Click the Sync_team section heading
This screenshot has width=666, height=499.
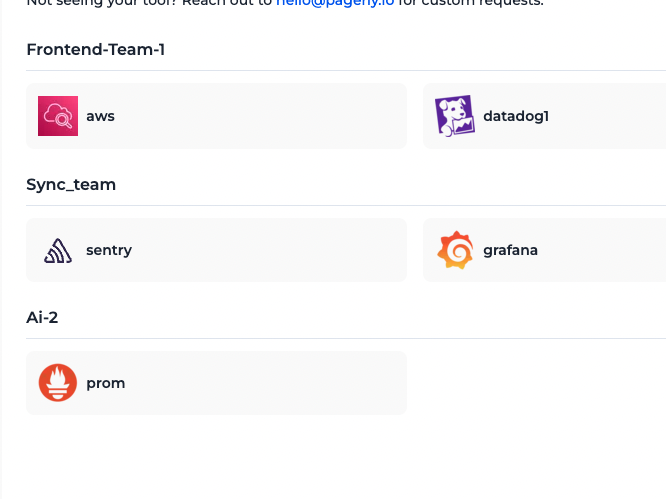pyautogui.click(x=71, y=185)
